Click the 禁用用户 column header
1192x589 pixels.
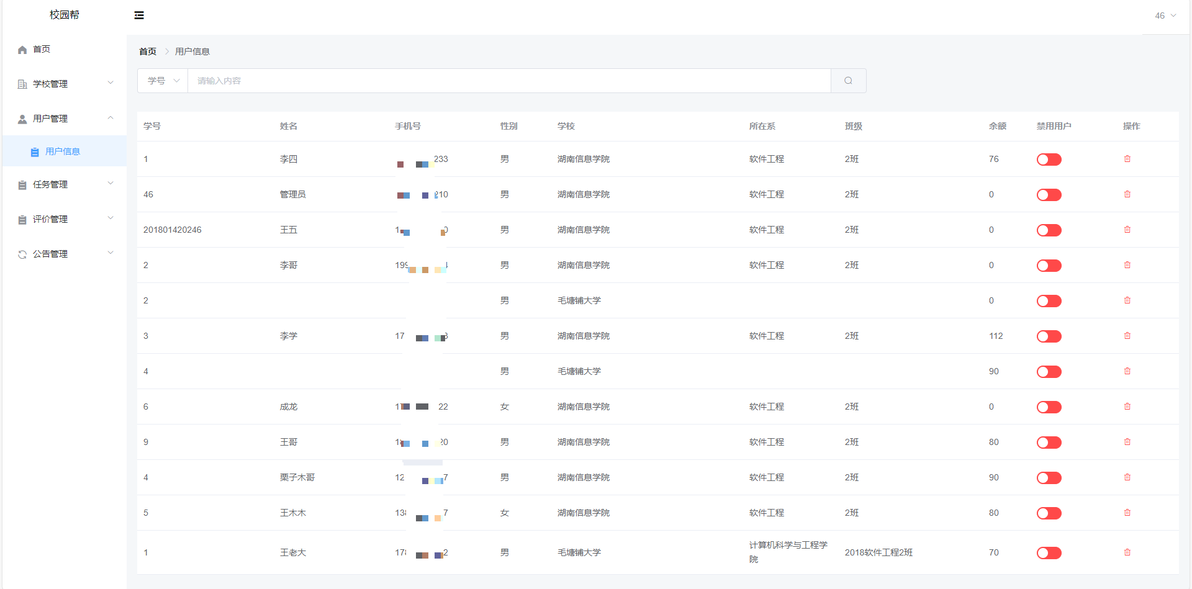[1054, 126]
